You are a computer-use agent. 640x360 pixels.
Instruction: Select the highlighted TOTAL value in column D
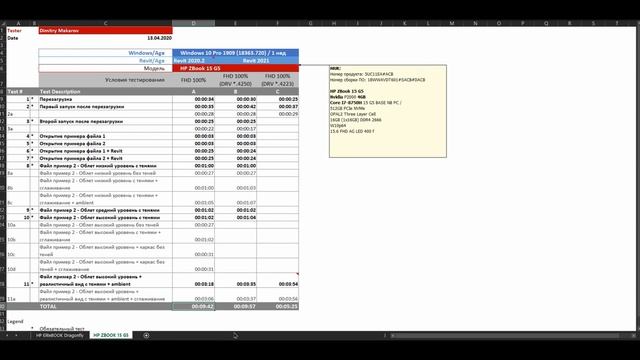193,306
